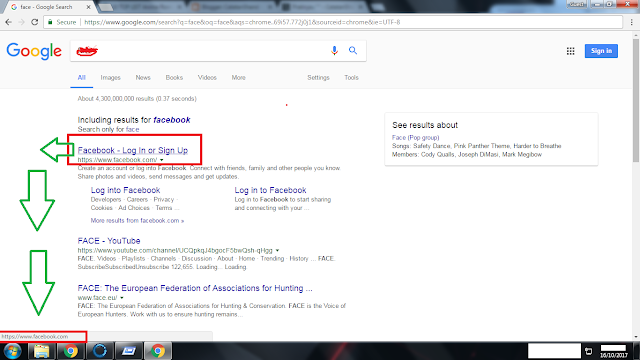Image resolution: width=640 pixels, height=360 pixels.
Task: Open Windows Start menu orb
Action: (x=12, y=351)
